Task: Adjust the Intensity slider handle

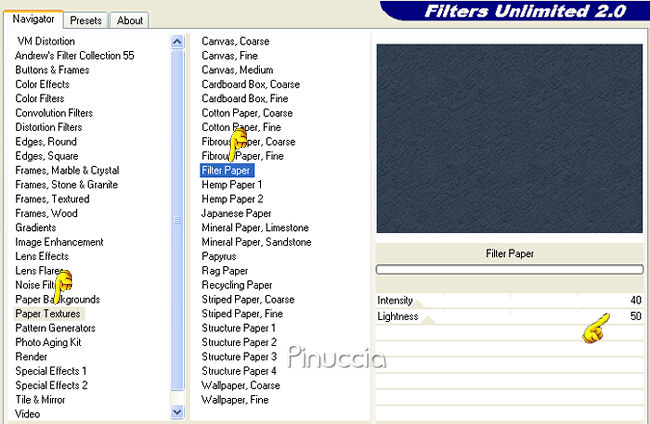Action: click(417, 304)
